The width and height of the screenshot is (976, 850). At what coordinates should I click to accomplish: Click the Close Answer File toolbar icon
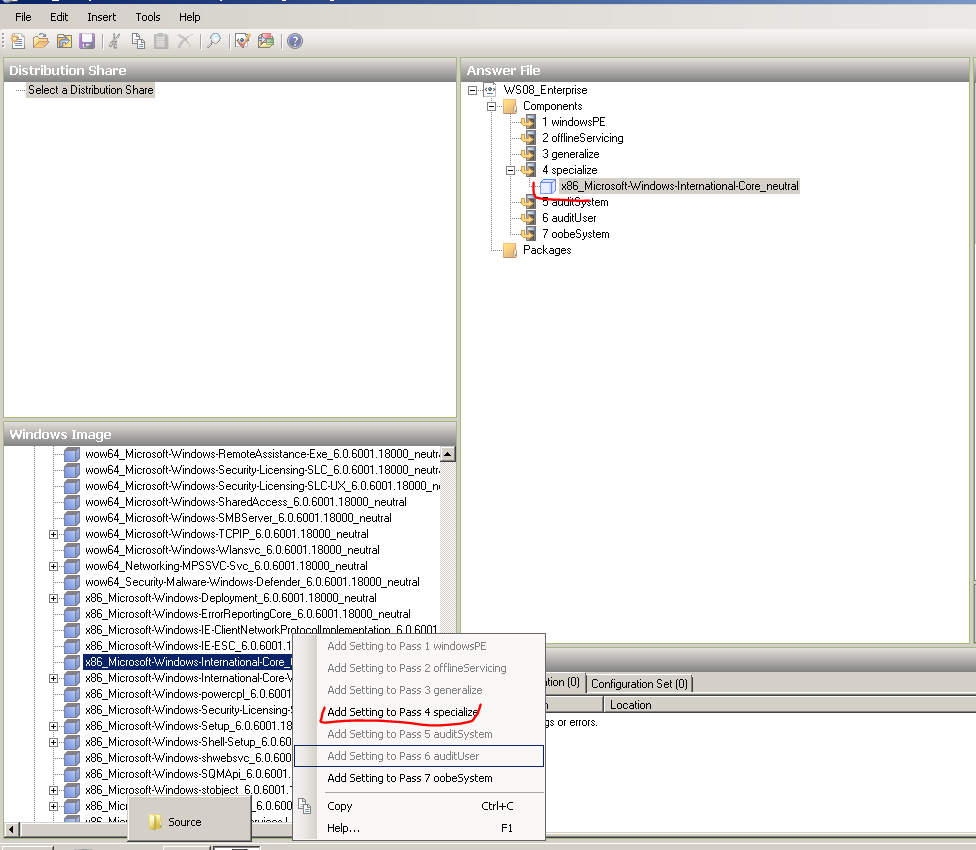click(64, 41)
